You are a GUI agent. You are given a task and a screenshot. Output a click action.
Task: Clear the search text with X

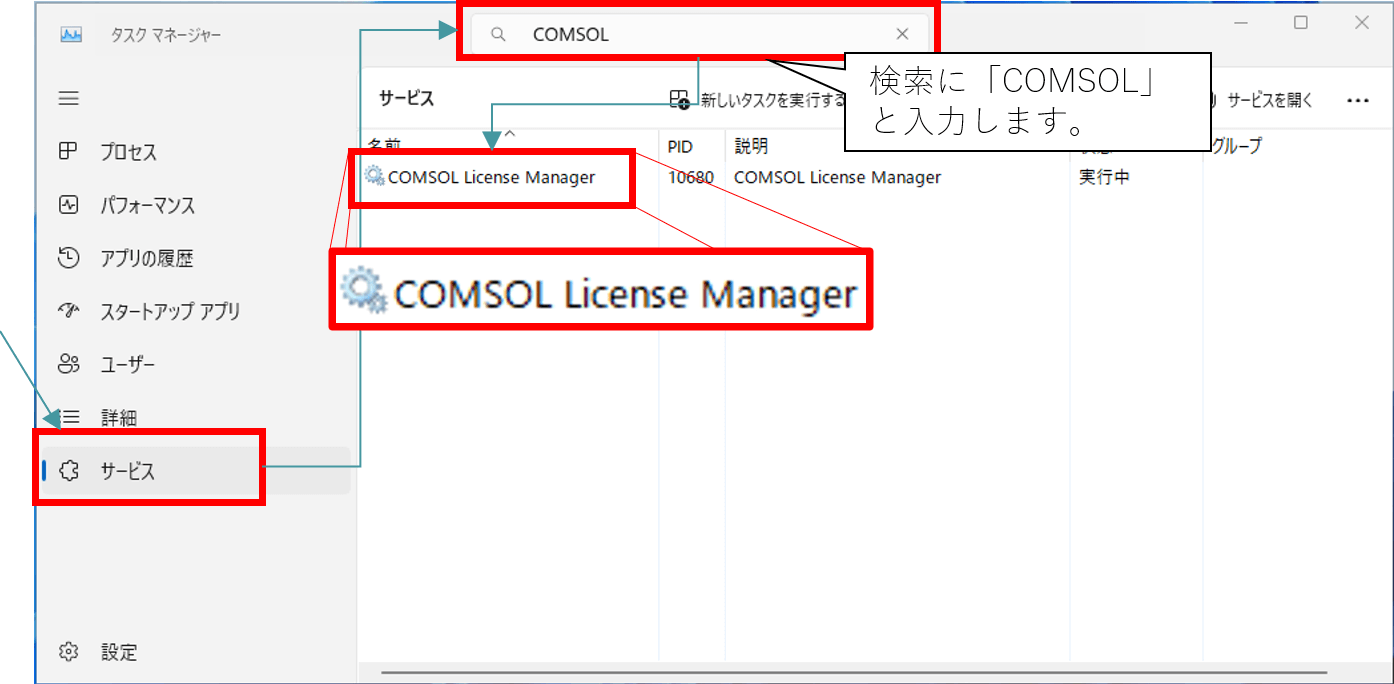coord(902,34)
